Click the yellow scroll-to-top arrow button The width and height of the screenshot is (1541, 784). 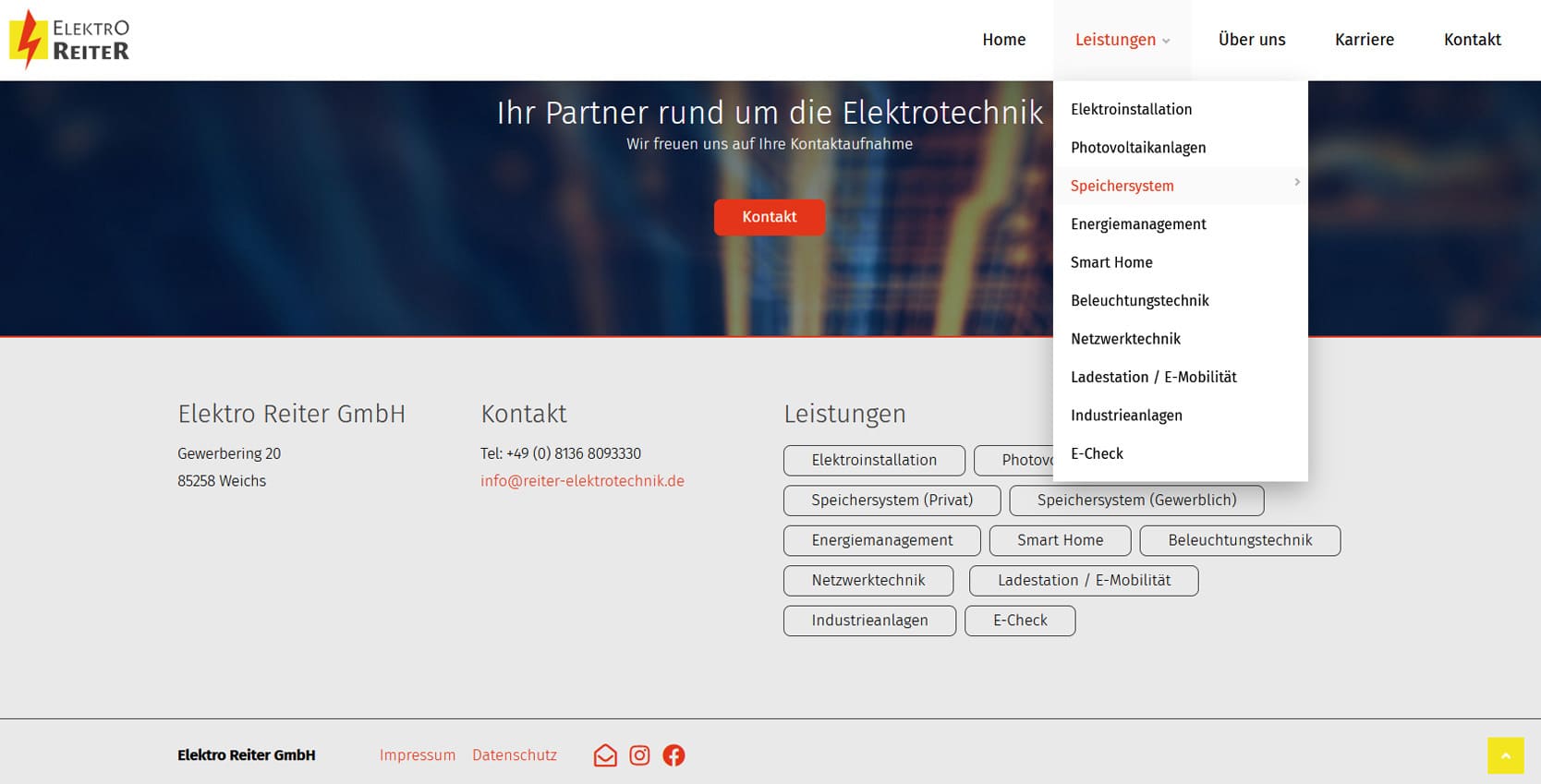click(x=1505, y=755)
